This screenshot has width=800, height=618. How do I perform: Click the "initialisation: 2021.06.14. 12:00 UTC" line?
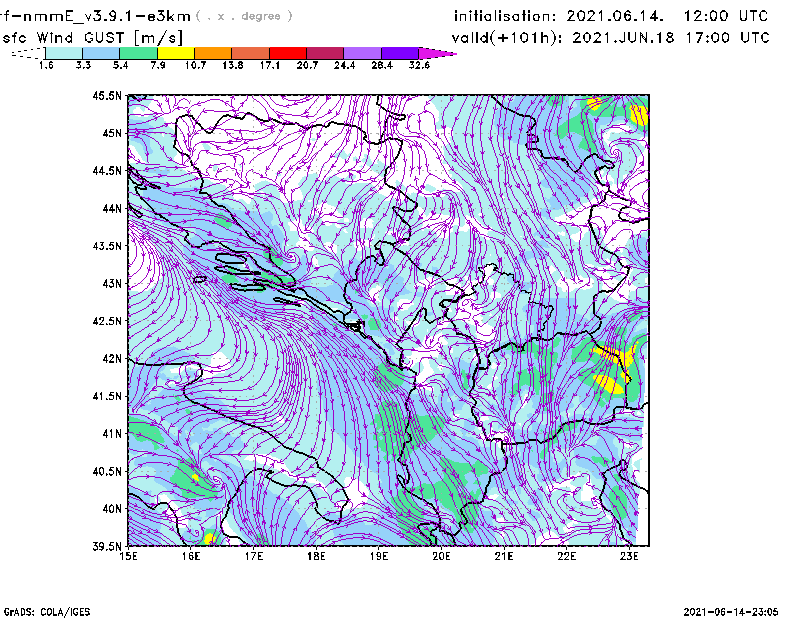coord(611,16)
